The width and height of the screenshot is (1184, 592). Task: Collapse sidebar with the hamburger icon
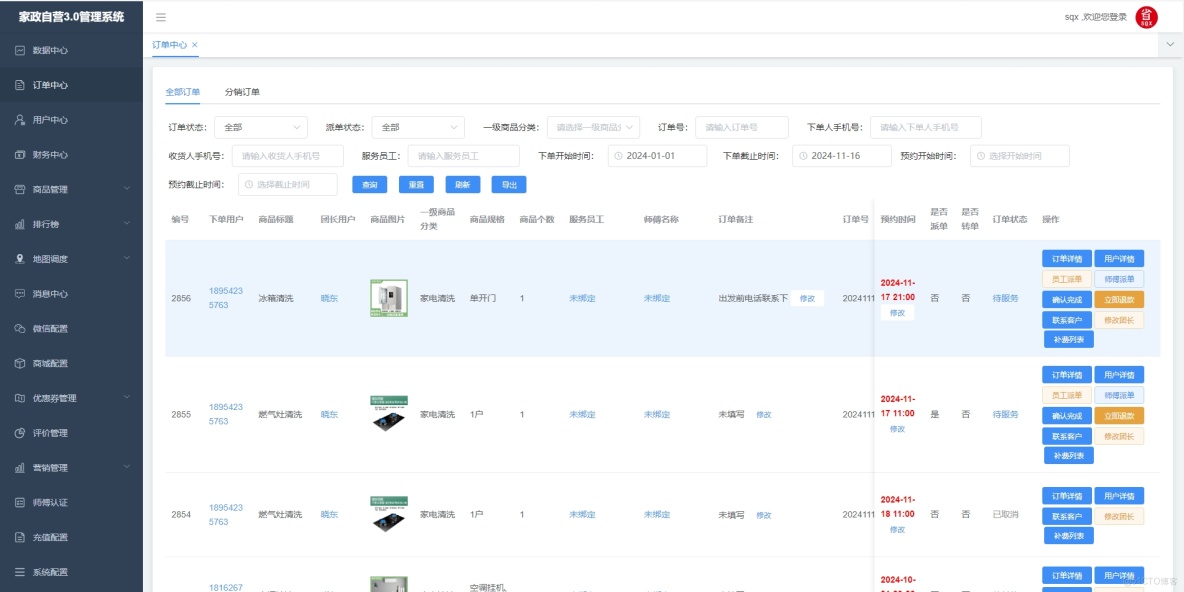160,16
